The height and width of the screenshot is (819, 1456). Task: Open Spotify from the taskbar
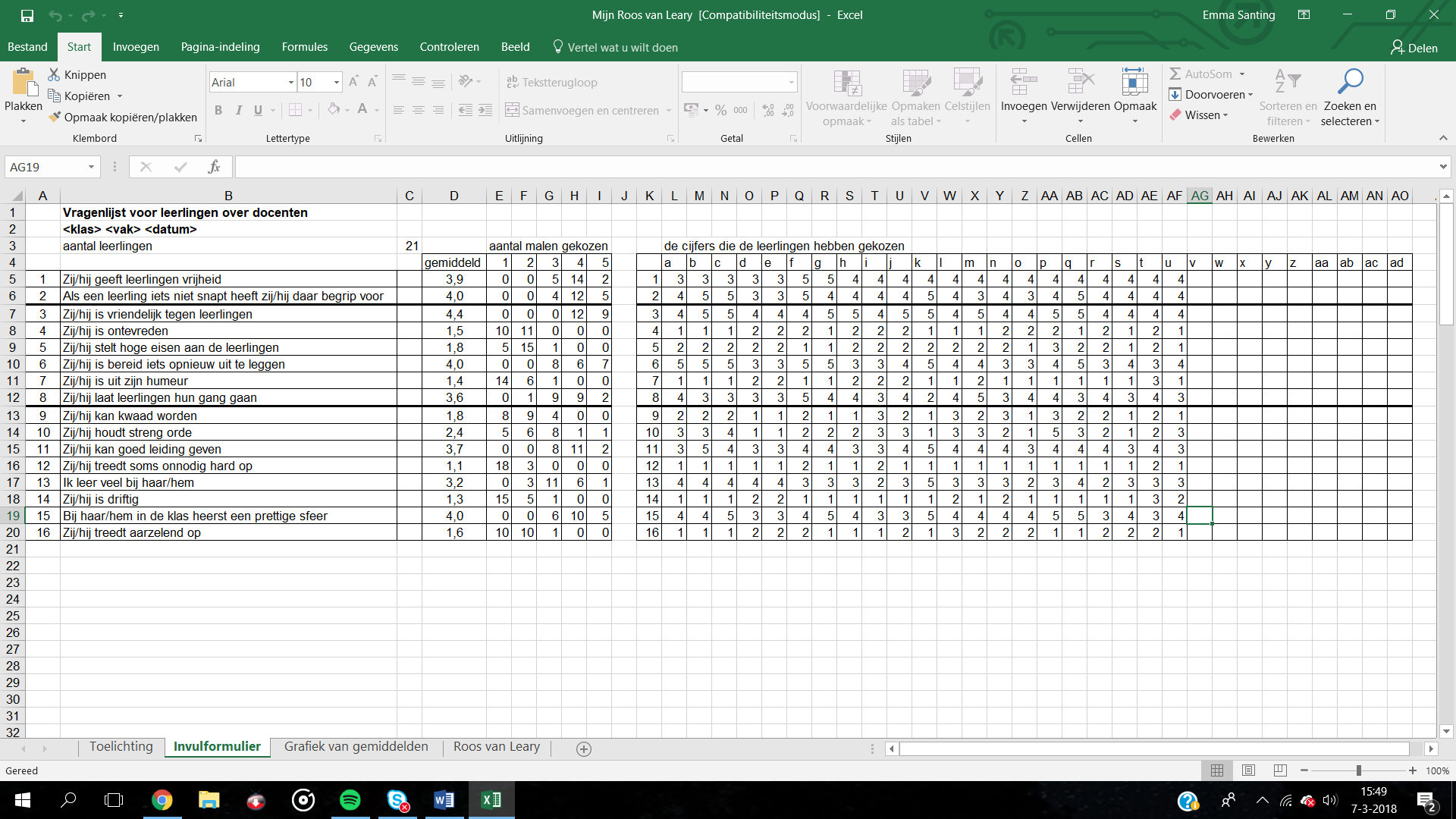coord(350,800)
